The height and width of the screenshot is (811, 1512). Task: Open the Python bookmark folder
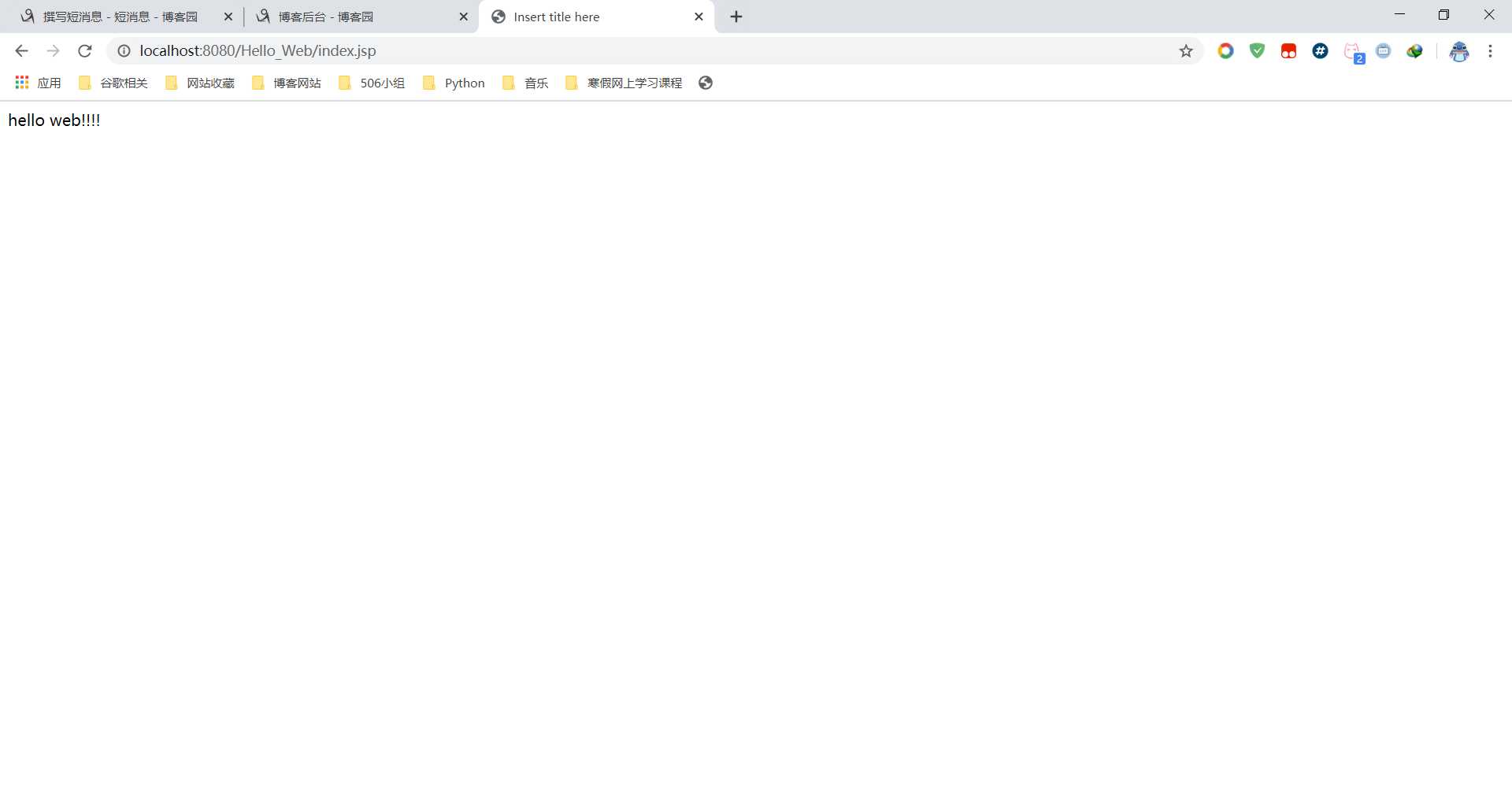coord(454,83)
